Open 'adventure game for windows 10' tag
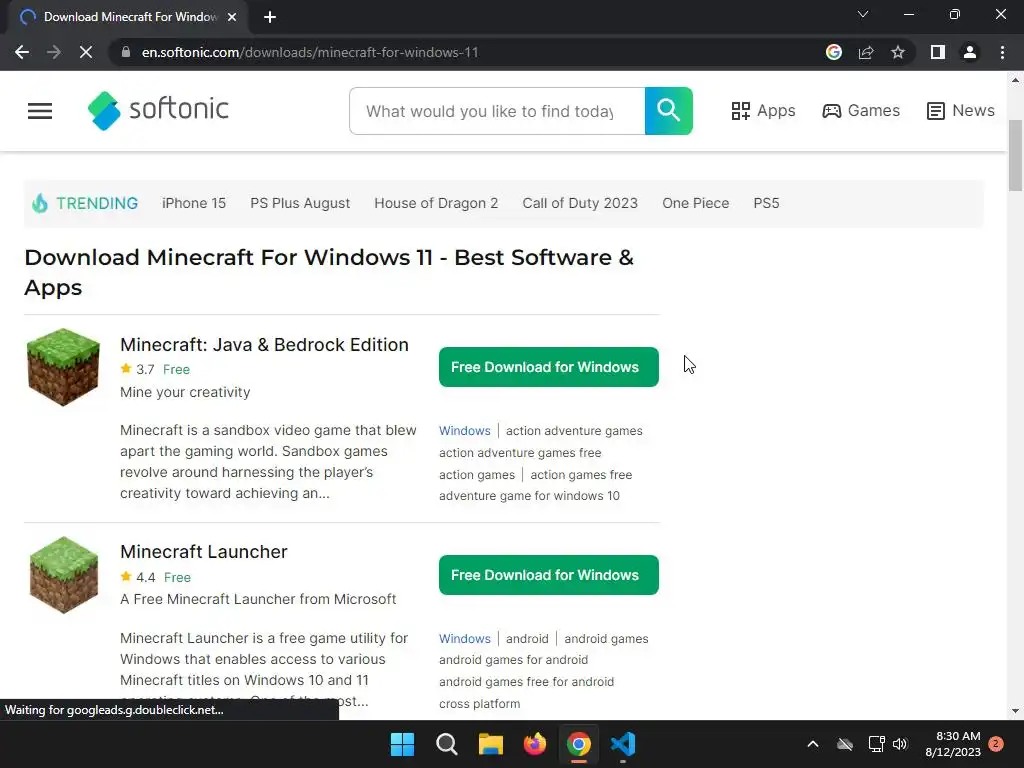Image resolution: width=1024 pixels, height=768 pixels. (529, 496)
